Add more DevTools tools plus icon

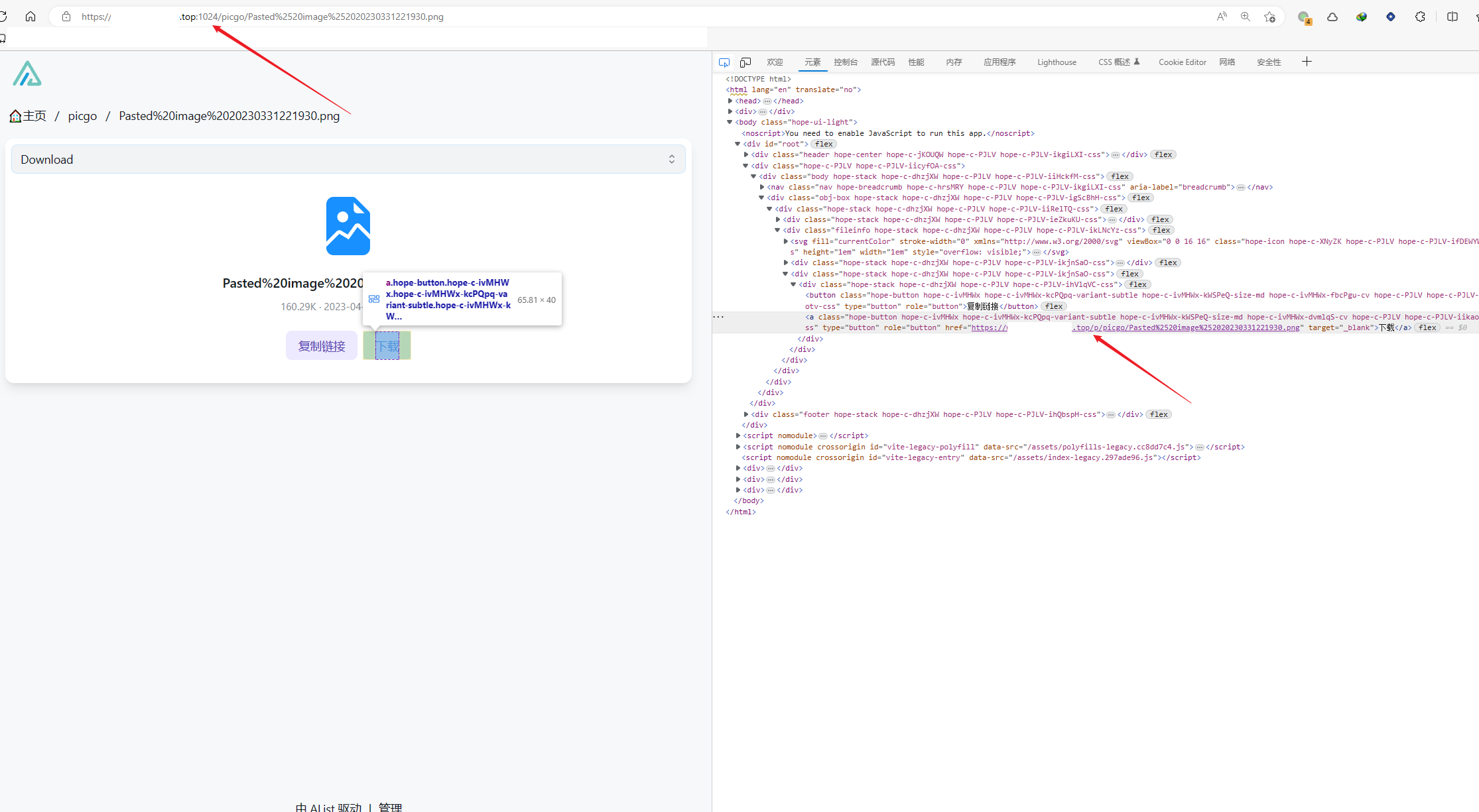[1307, 62]
